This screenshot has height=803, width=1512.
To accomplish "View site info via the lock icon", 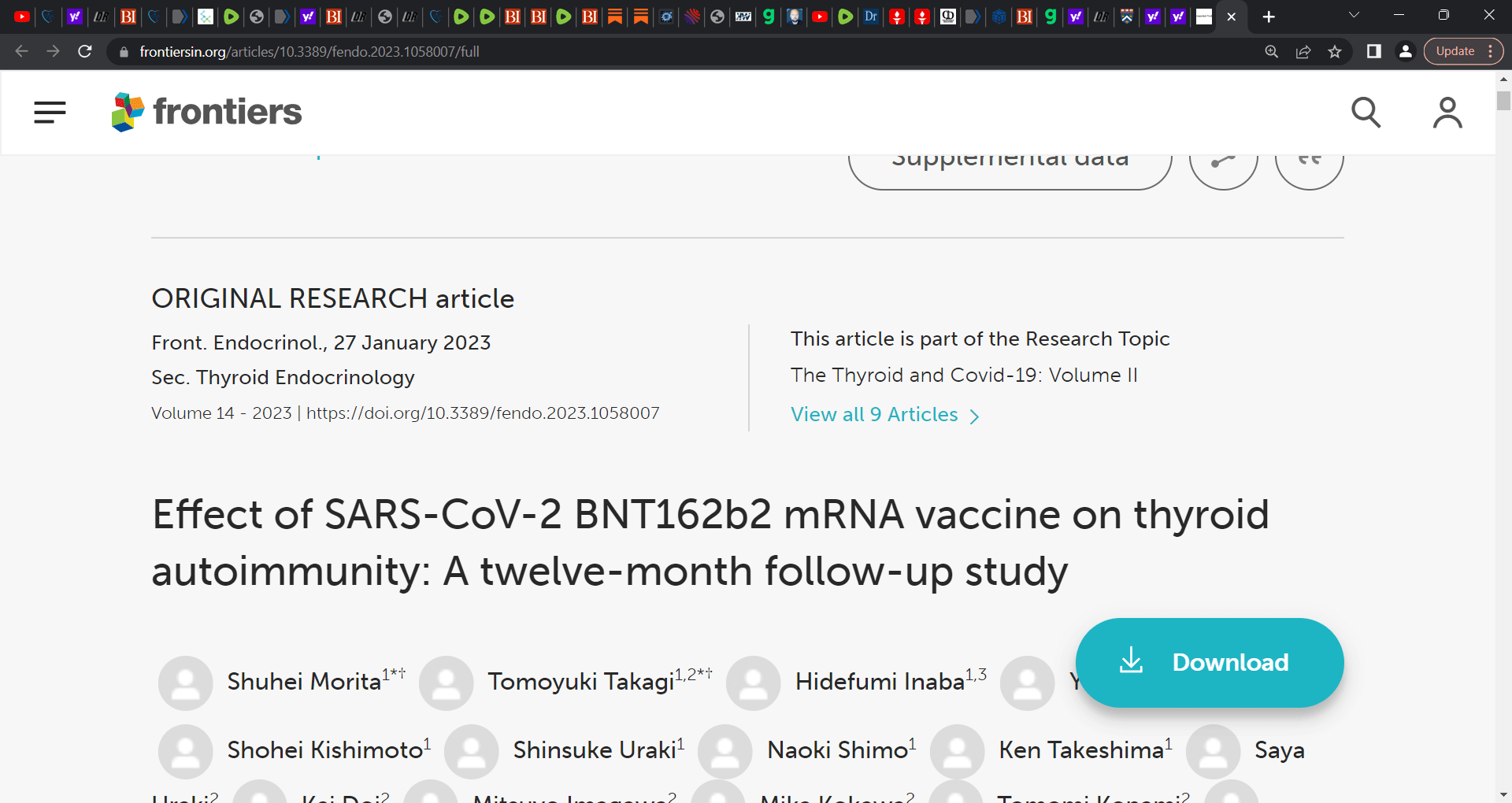I will tap(124, 52).
